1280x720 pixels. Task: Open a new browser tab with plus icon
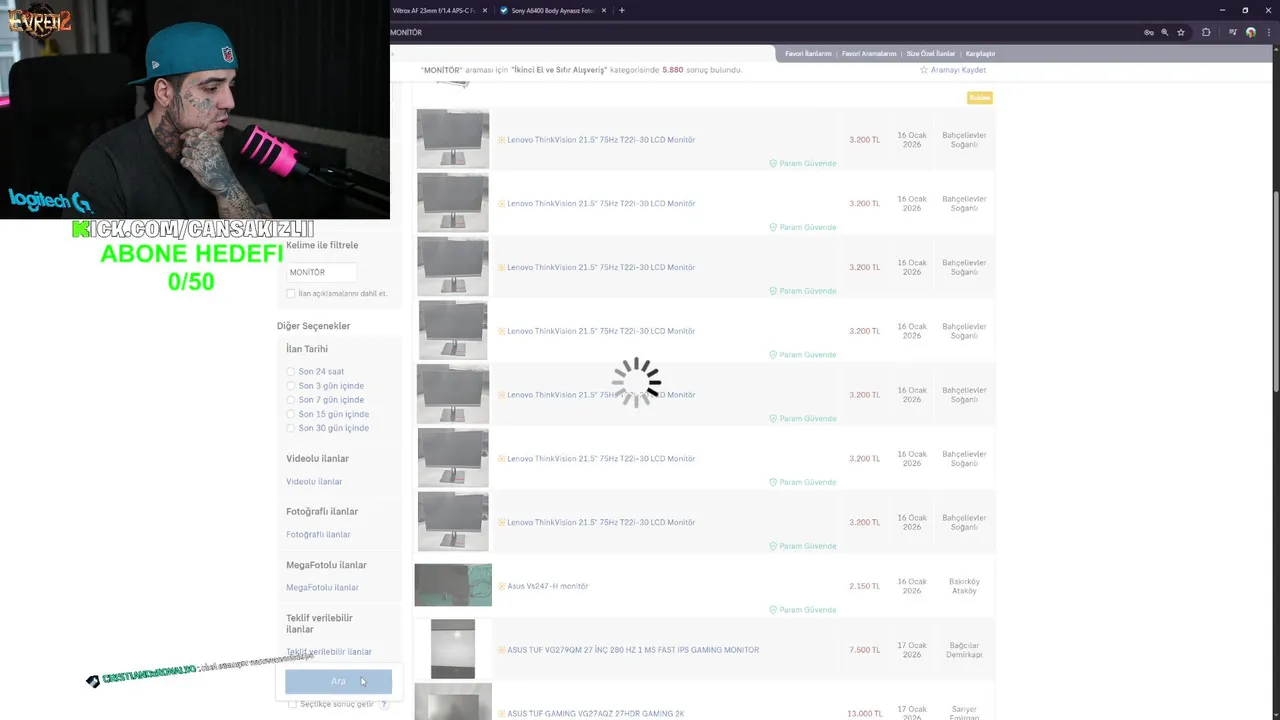[x=622, y=11]
